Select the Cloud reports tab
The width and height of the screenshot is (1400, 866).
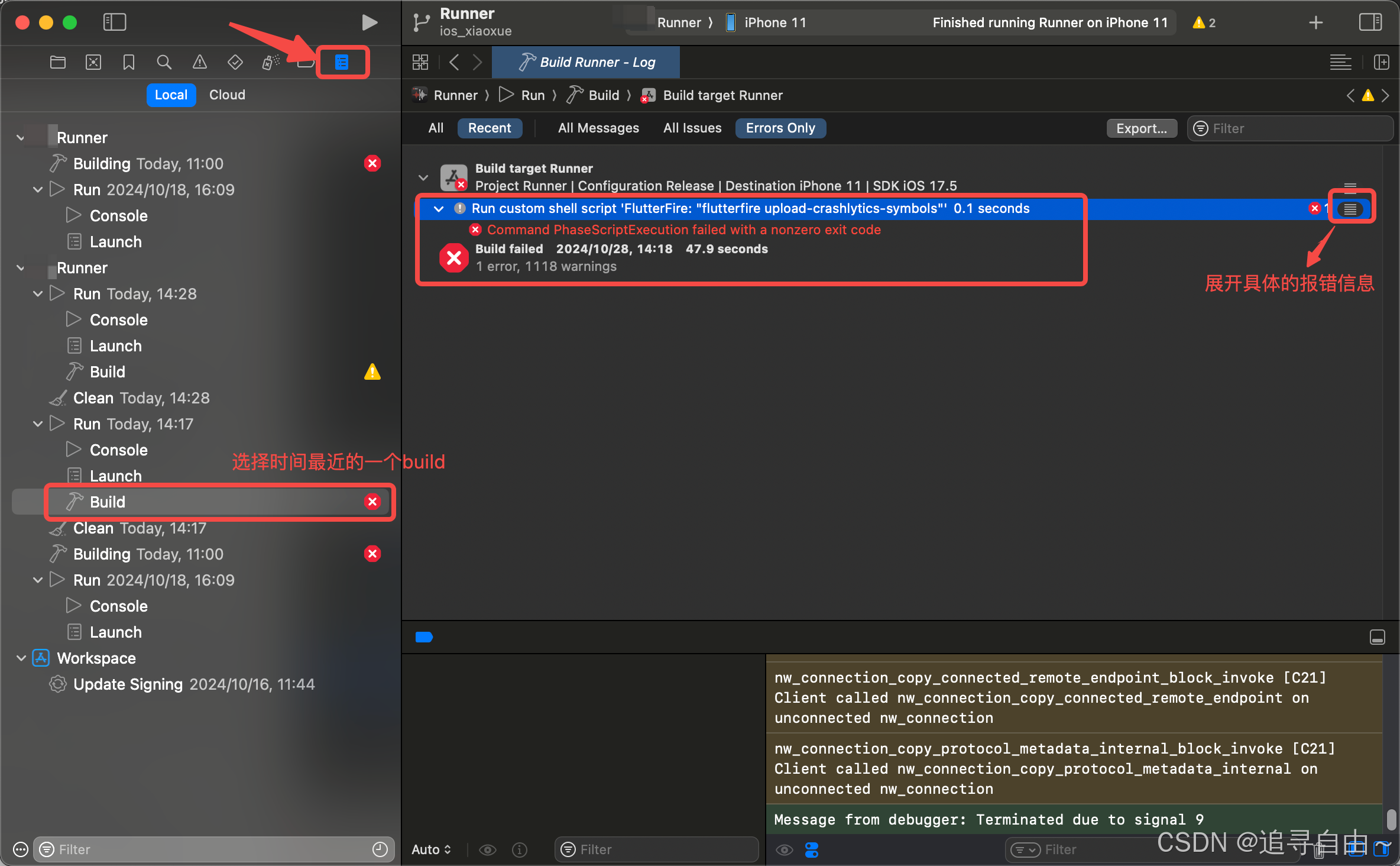coord(227,95)
